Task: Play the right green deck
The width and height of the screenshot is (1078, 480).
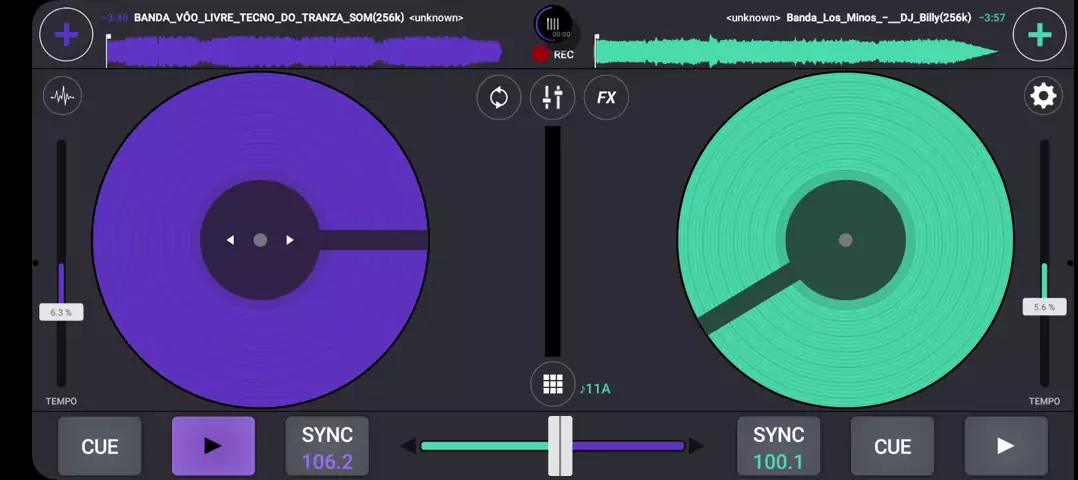Action: (1005, 446)
